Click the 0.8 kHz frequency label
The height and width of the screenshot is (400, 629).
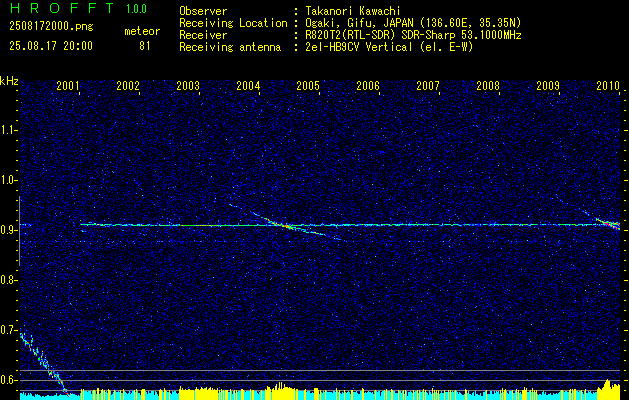pyautogui.click(x=9, y=280)
